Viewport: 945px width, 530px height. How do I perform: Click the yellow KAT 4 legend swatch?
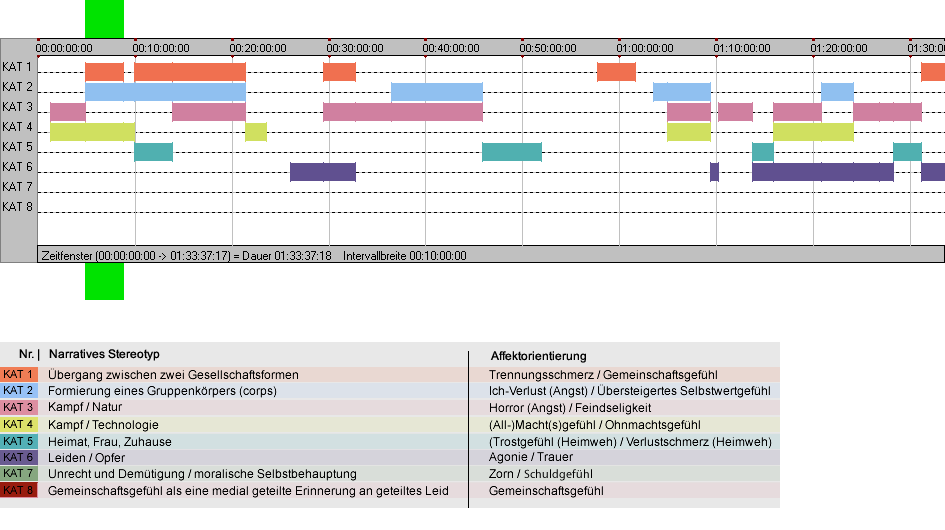(19, 424)
